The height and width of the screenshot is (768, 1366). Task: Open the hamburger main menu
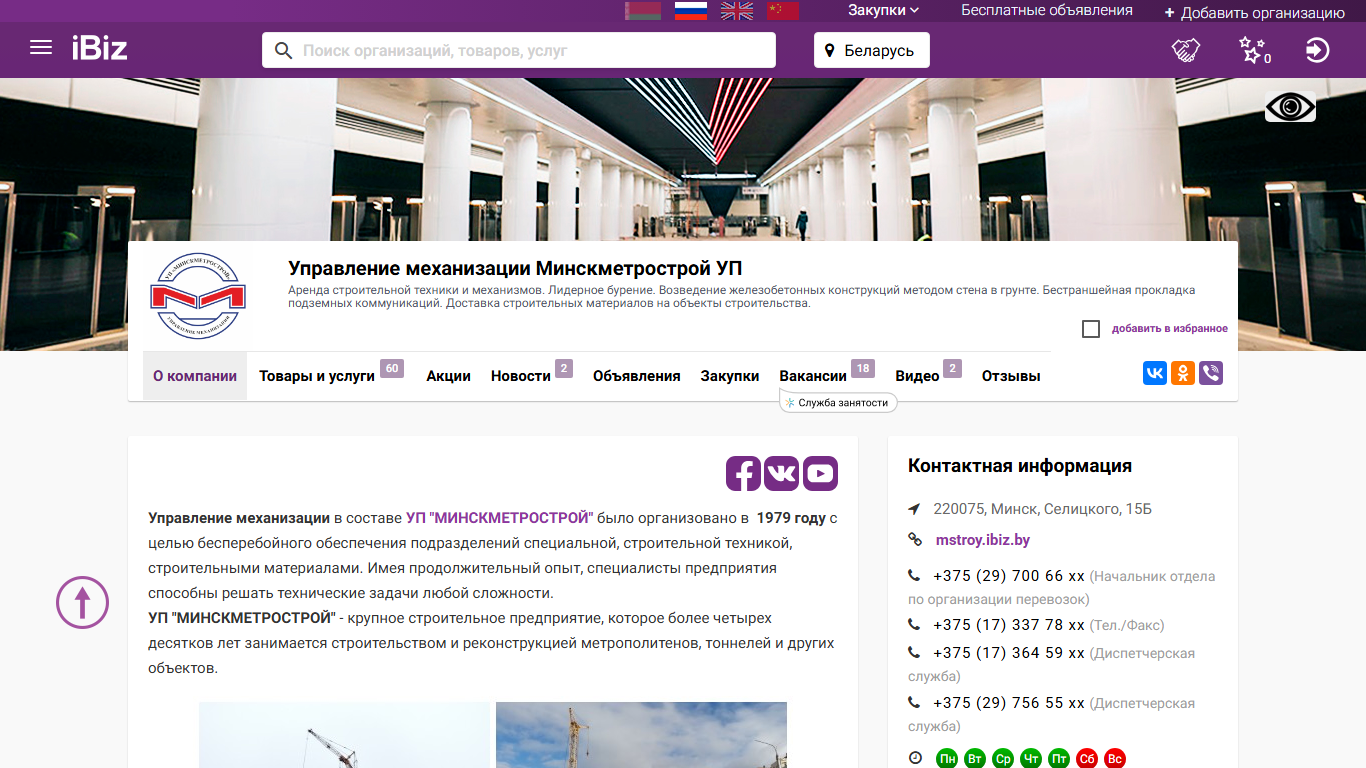tap(41, 48)
